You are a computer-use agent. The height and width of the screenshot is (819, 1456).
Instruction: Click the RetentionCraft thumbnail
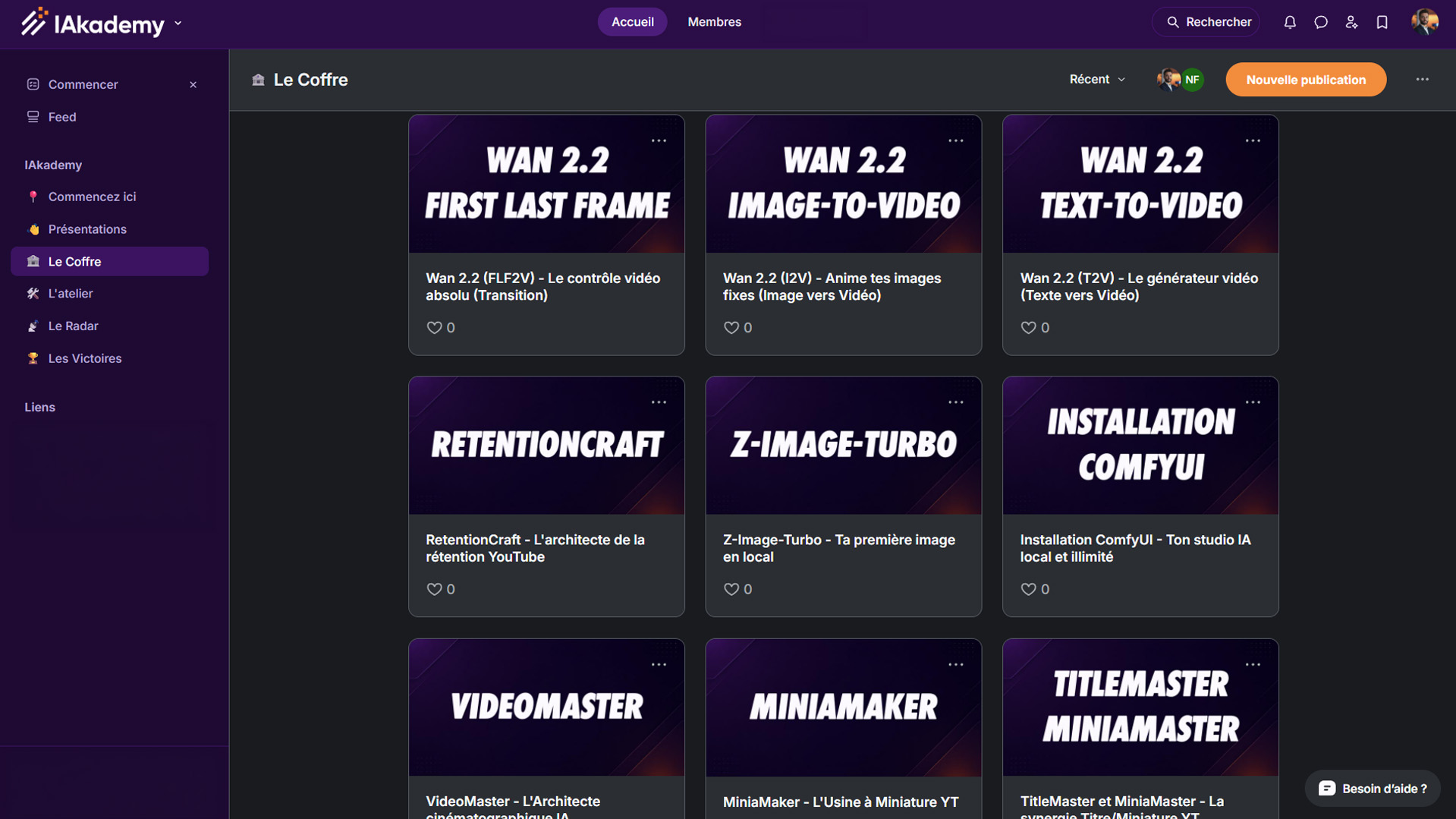click(546, 446)
